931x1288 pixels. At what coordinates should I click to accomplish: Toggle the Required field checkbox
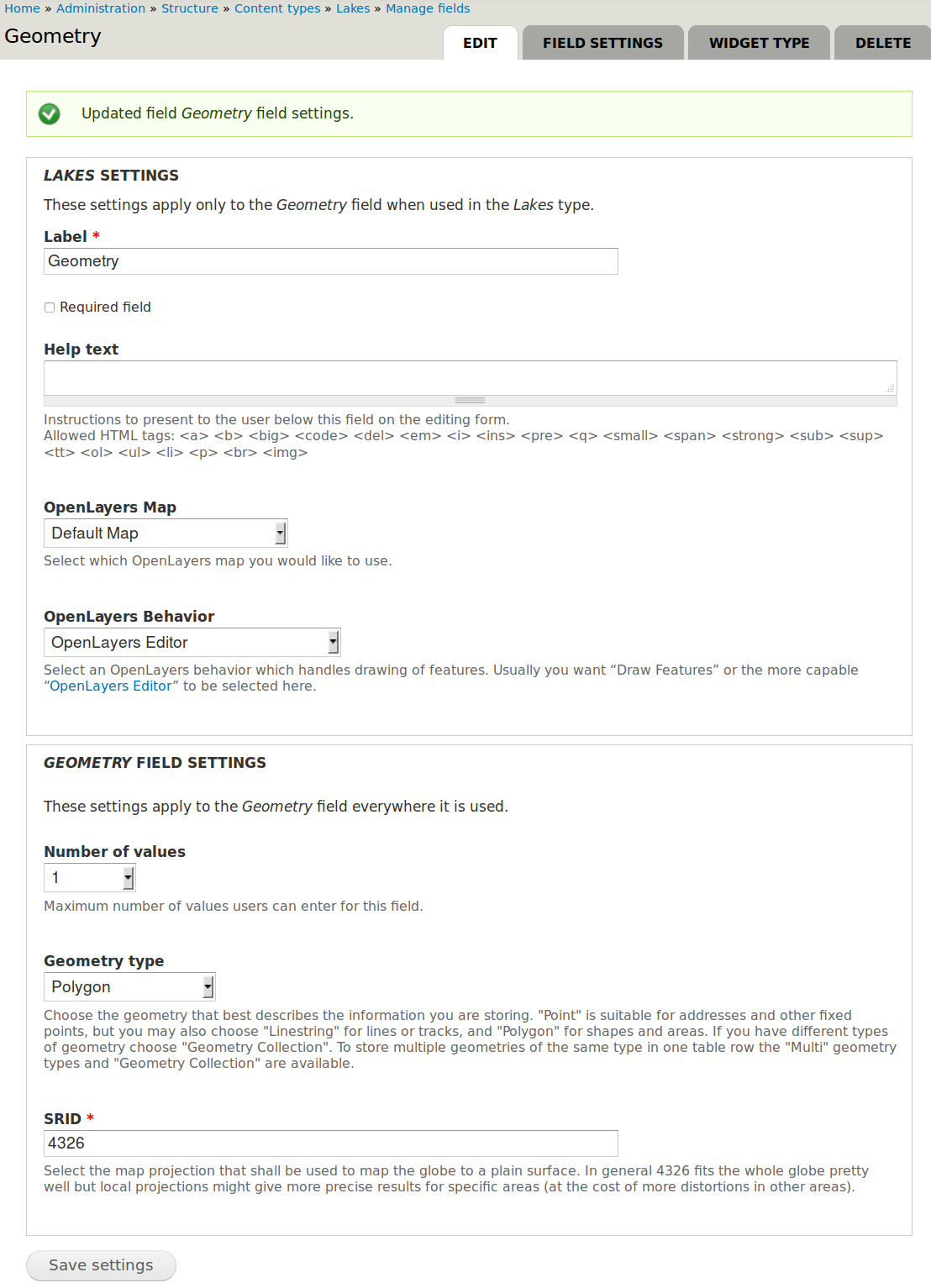50,308
